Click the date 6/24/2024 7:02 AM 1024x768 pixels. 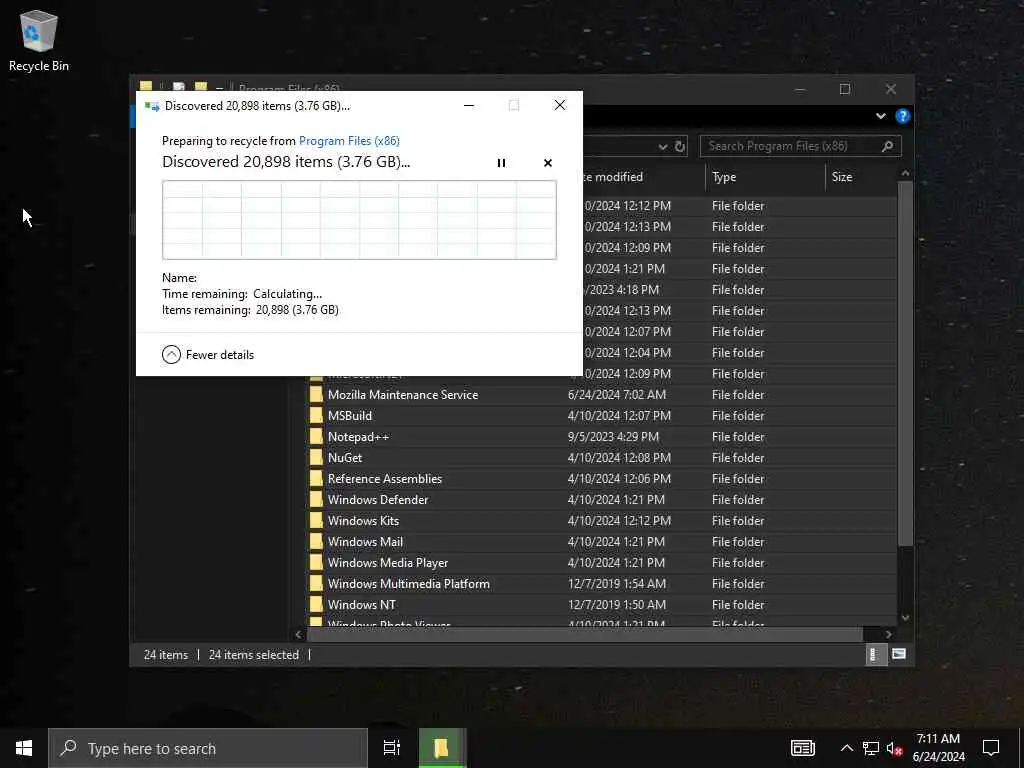(616, 394)
